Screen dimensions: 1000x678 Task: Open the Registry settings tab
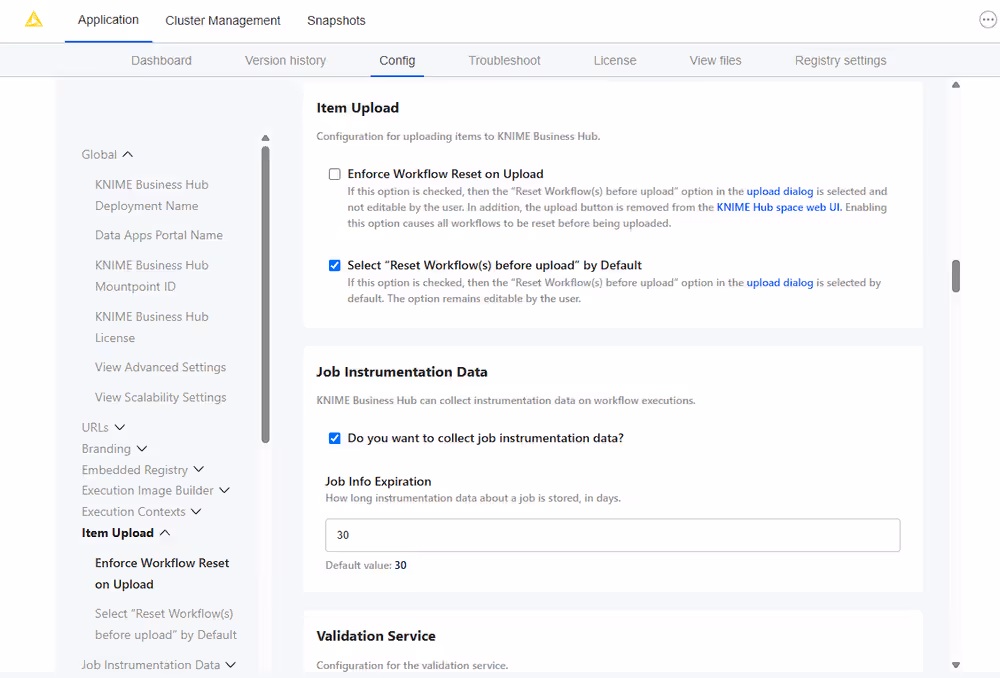(x=840, y=60)
